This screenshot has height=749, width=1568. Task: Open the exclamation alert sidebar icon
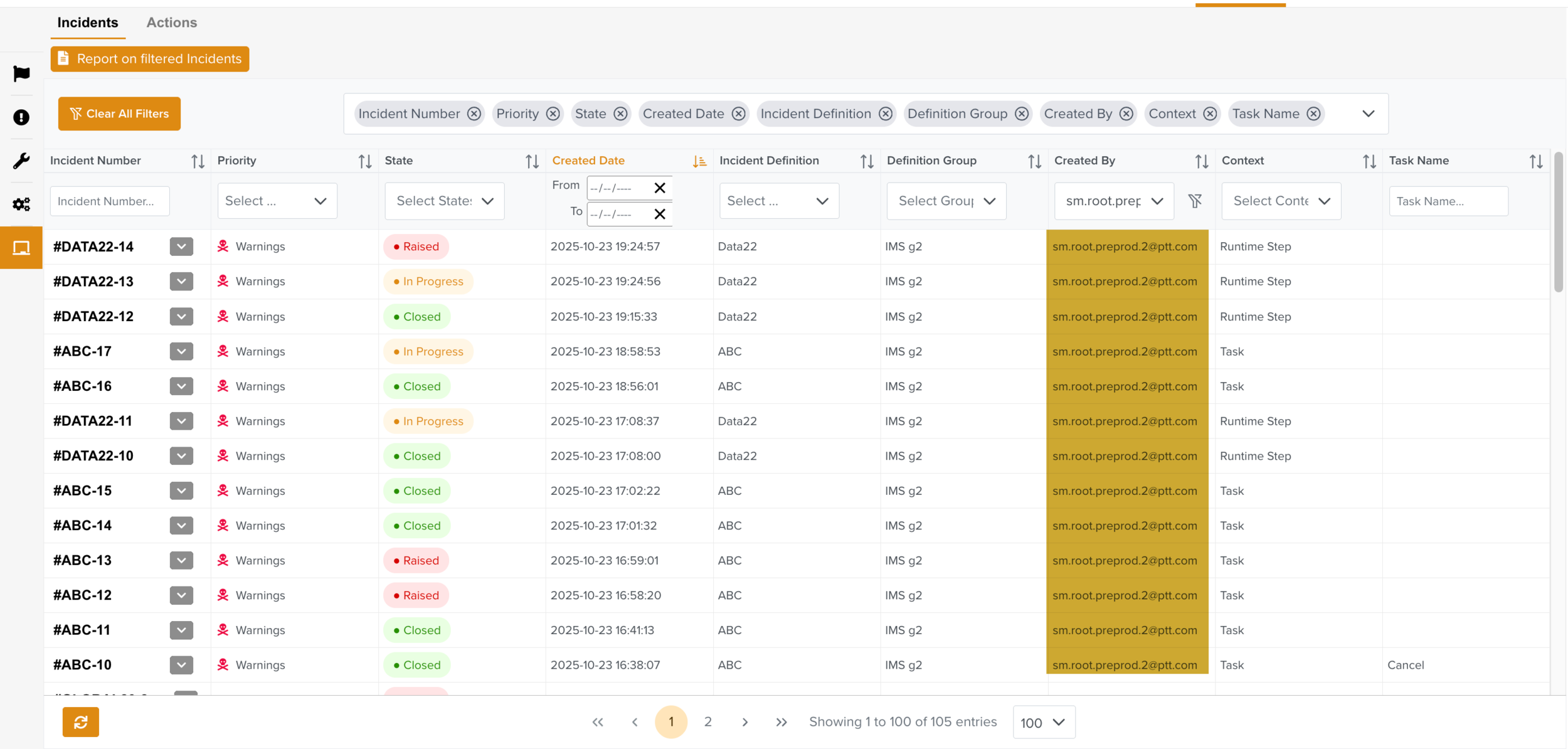click(x=21, y=117)
